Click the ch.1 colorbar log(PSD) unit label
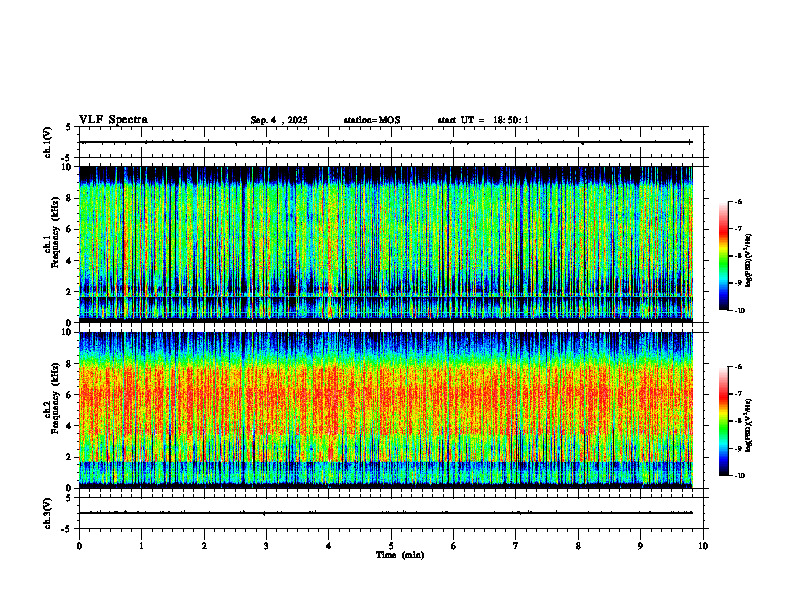 click(749, 261)
